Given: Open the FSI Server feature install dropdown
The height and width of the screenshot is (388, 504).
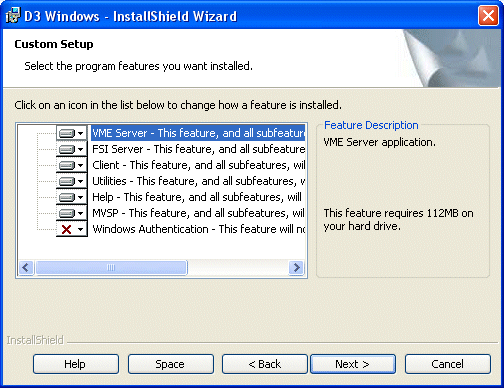Looking at the screenshot, I should click(72, 149).
